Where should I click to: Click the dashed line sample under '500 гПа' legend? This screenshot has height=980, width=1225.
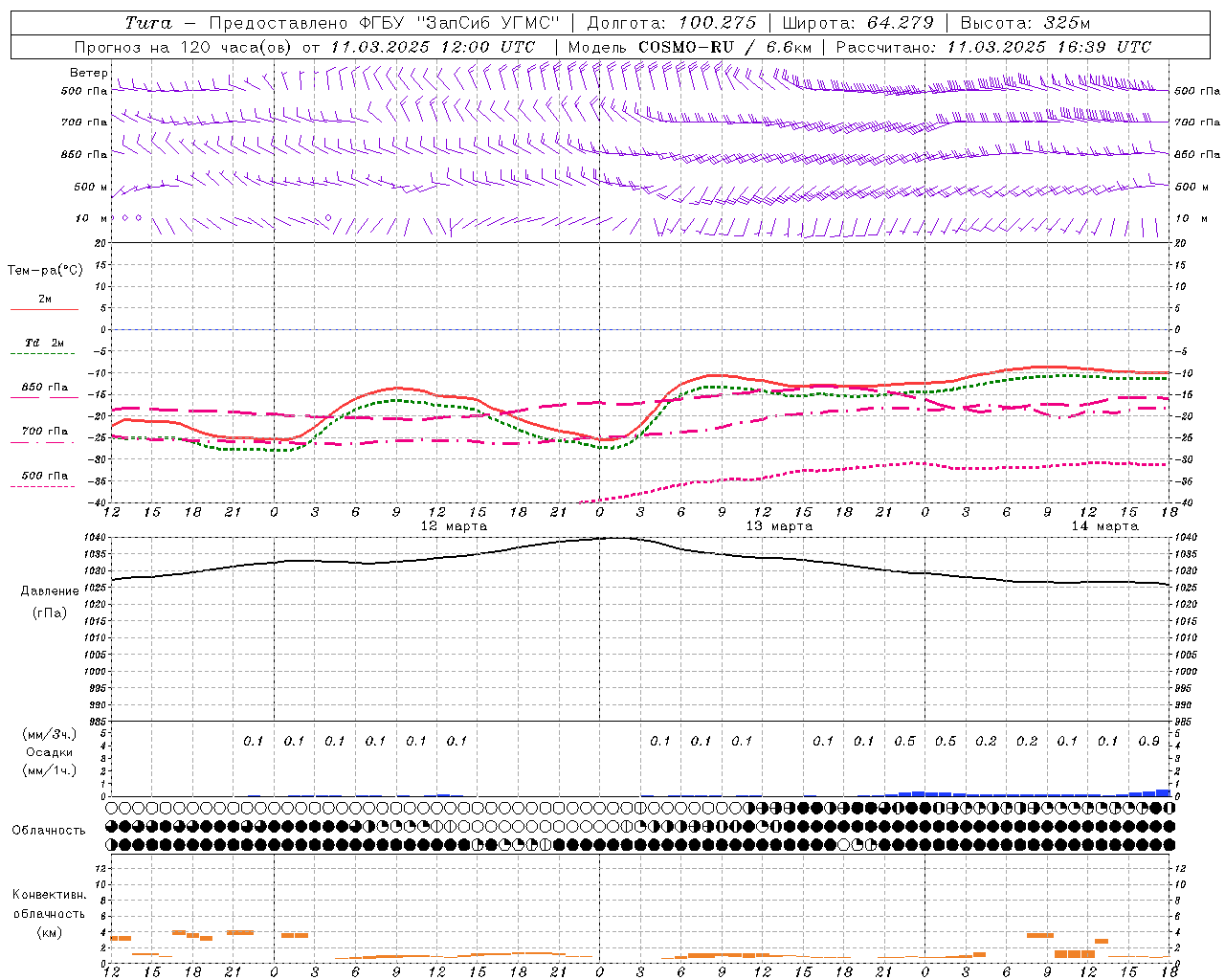tap(43, 487)
